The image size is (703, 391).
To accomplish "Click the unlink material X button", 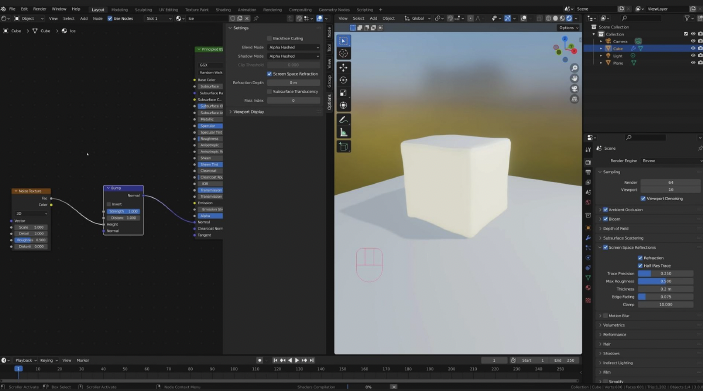I will pos(247,18).
